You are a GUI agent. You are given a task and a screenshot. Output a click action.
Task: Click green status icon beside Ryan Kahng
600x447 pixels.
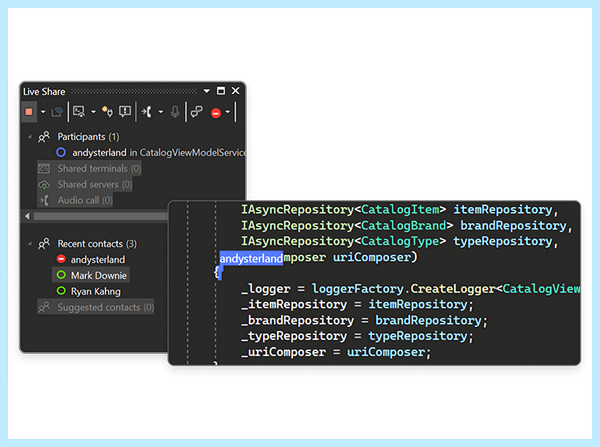click(61, 291)
